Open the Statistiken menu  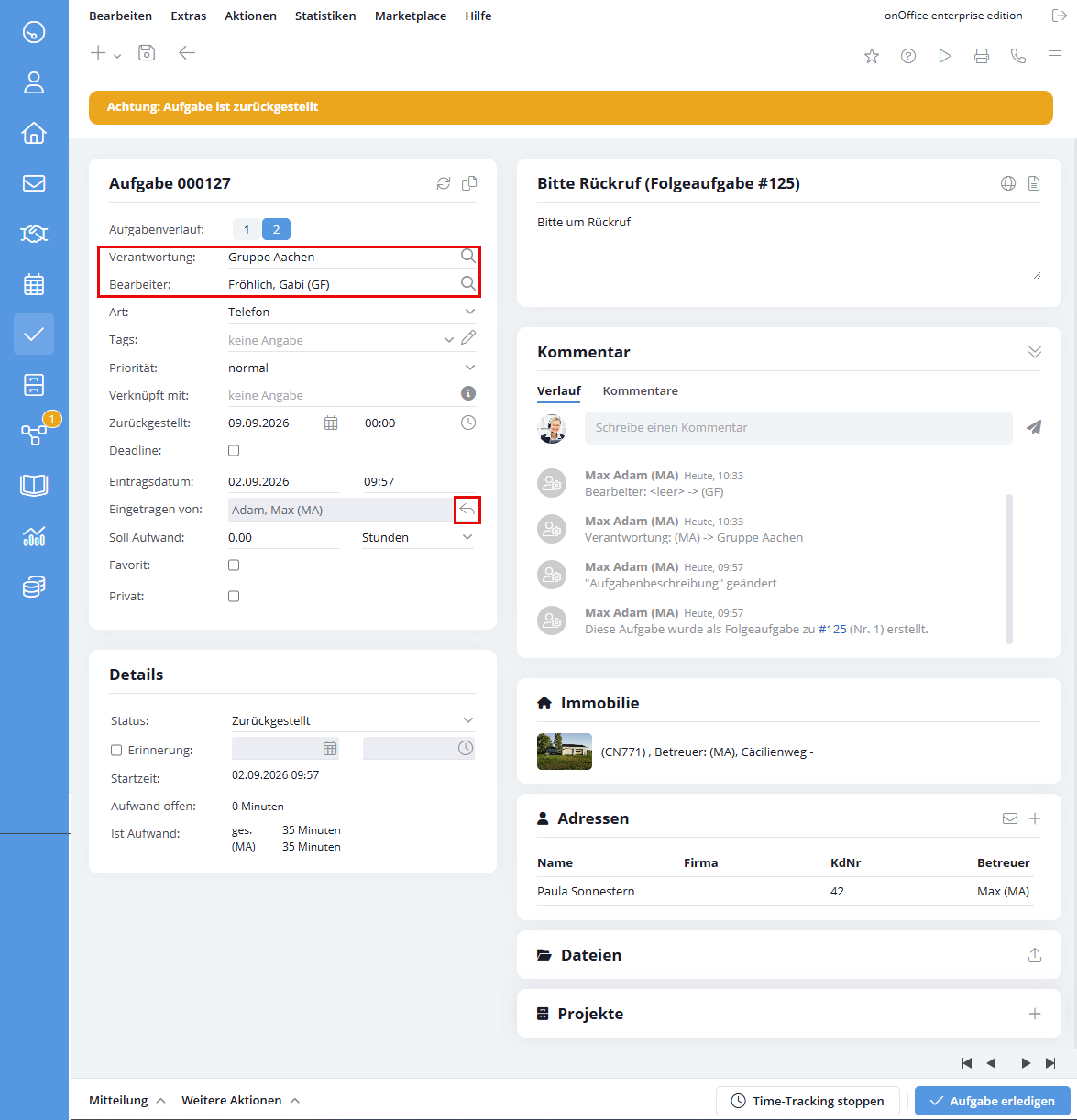coord(325,16)
